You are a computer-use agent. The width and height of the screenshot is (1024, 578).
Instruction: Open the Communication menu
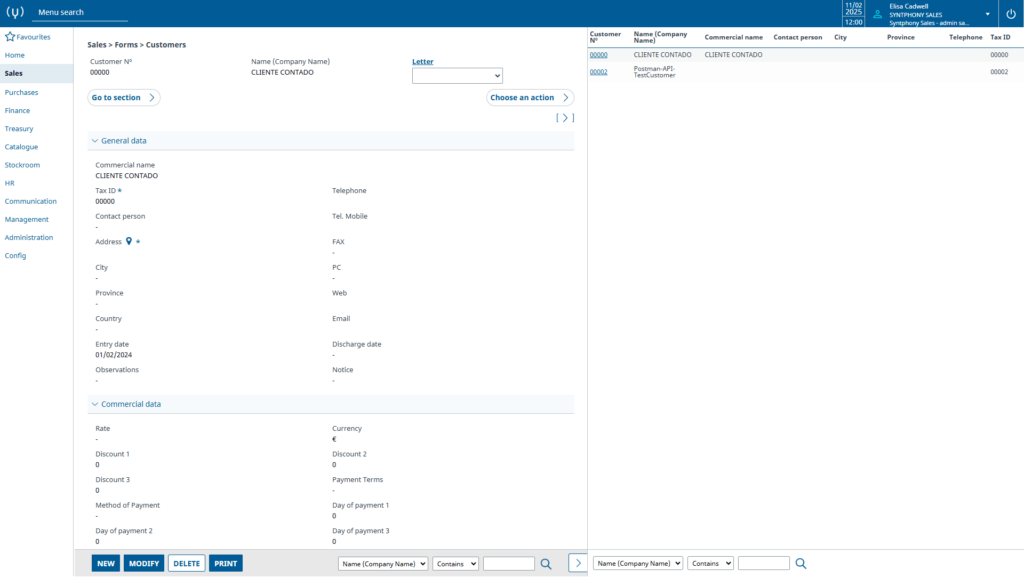(x=31, y=201)
